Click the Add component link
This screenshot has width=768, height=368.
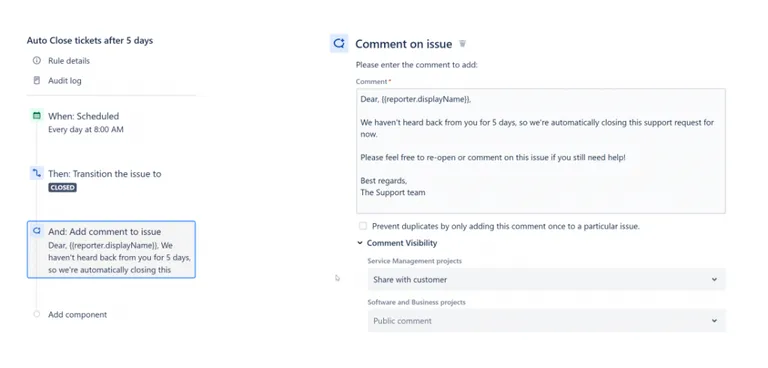point(77,315)
